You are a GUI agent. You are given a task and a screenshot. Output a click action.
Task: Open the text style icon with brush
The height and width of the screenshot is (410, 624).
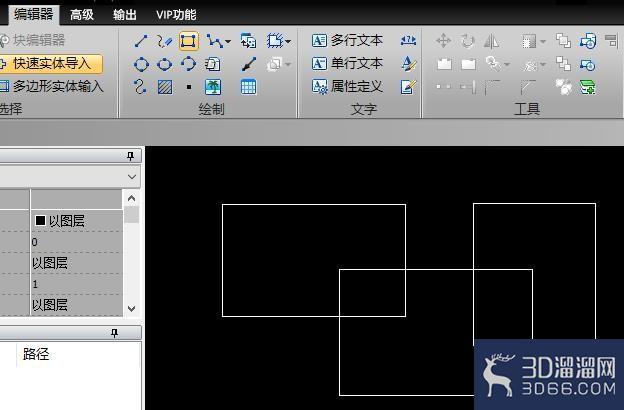[409, 63]
